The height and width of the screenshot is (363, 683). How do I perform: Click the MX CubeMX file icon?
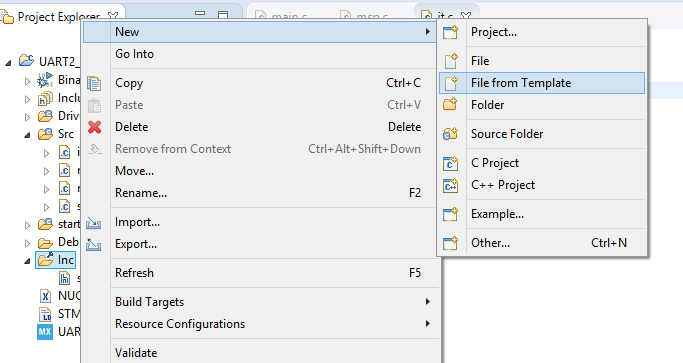coord(45,332)
